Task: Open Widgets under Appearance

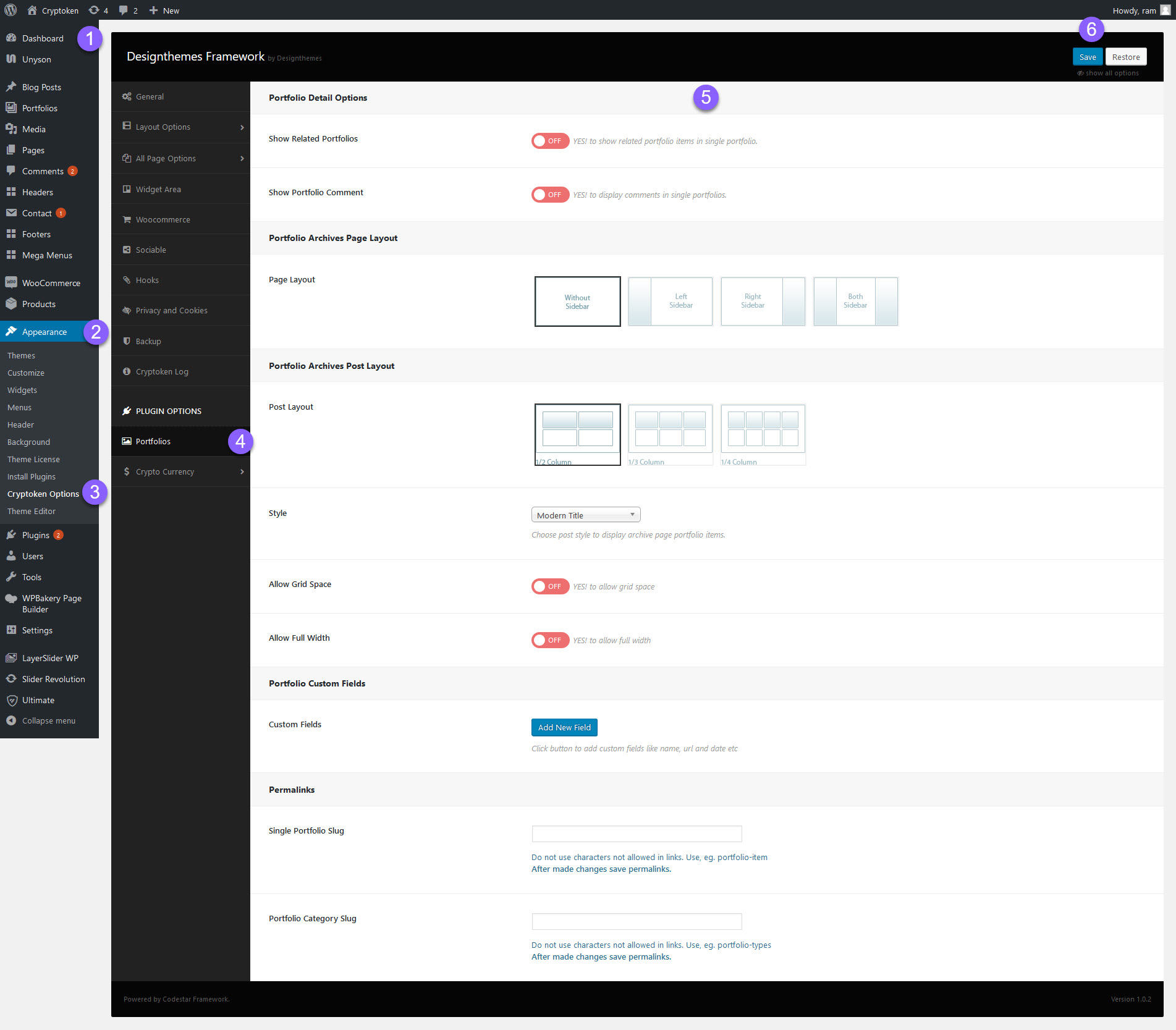Action: coord(22,390)
